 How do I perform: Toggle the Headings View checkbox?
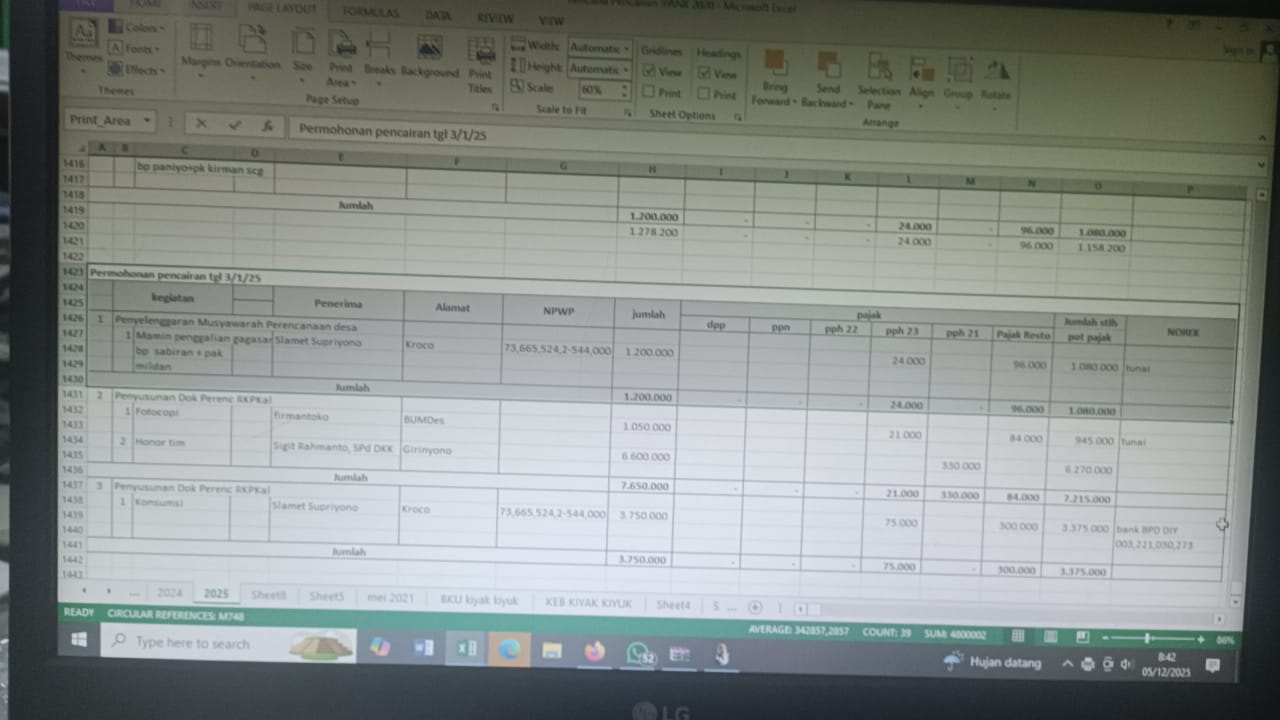pos(704,73)
